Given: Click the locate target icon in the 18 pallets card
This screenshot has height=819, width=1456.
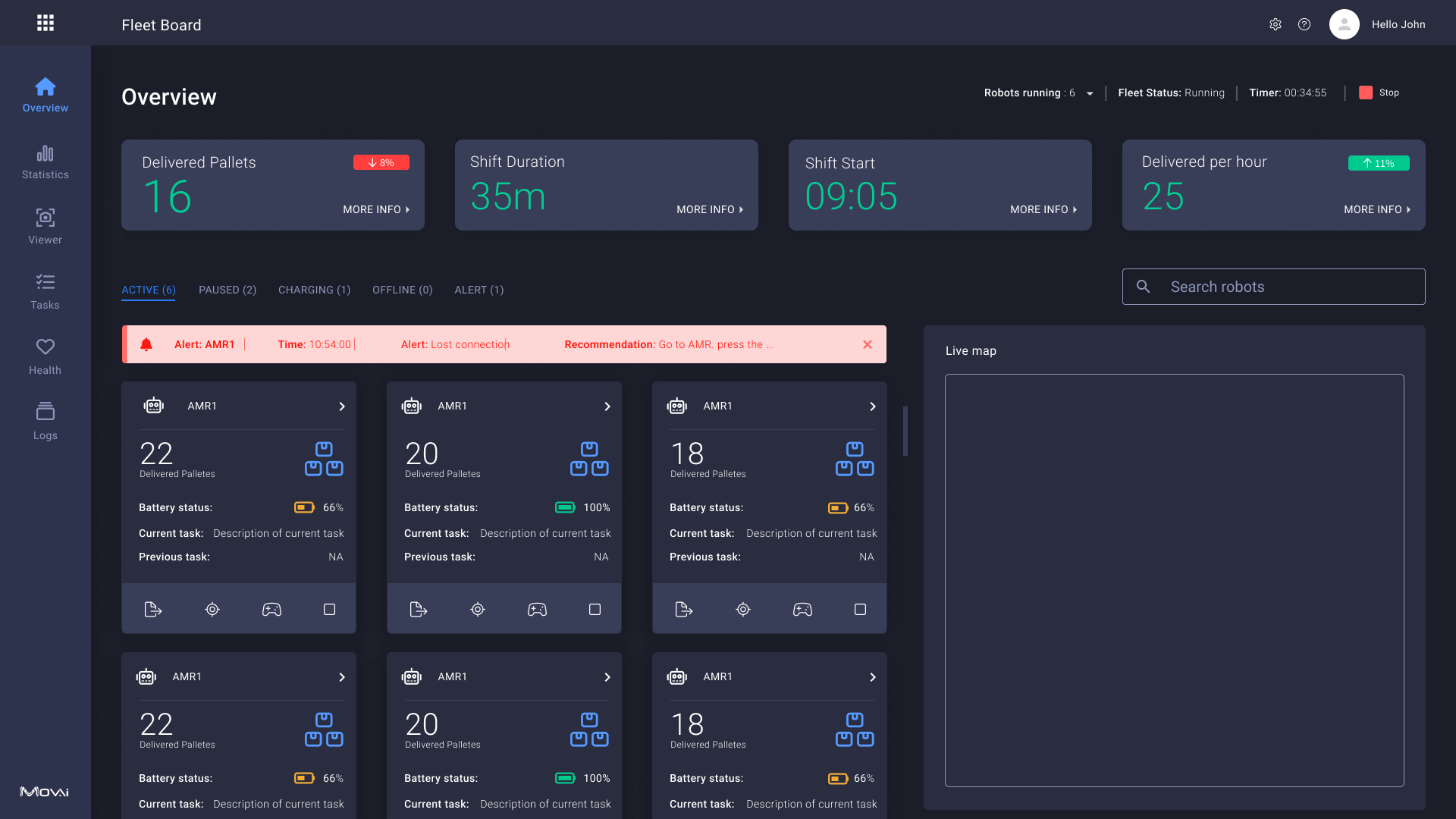Looking at the screenshot, I should click(x=743, y=609).
